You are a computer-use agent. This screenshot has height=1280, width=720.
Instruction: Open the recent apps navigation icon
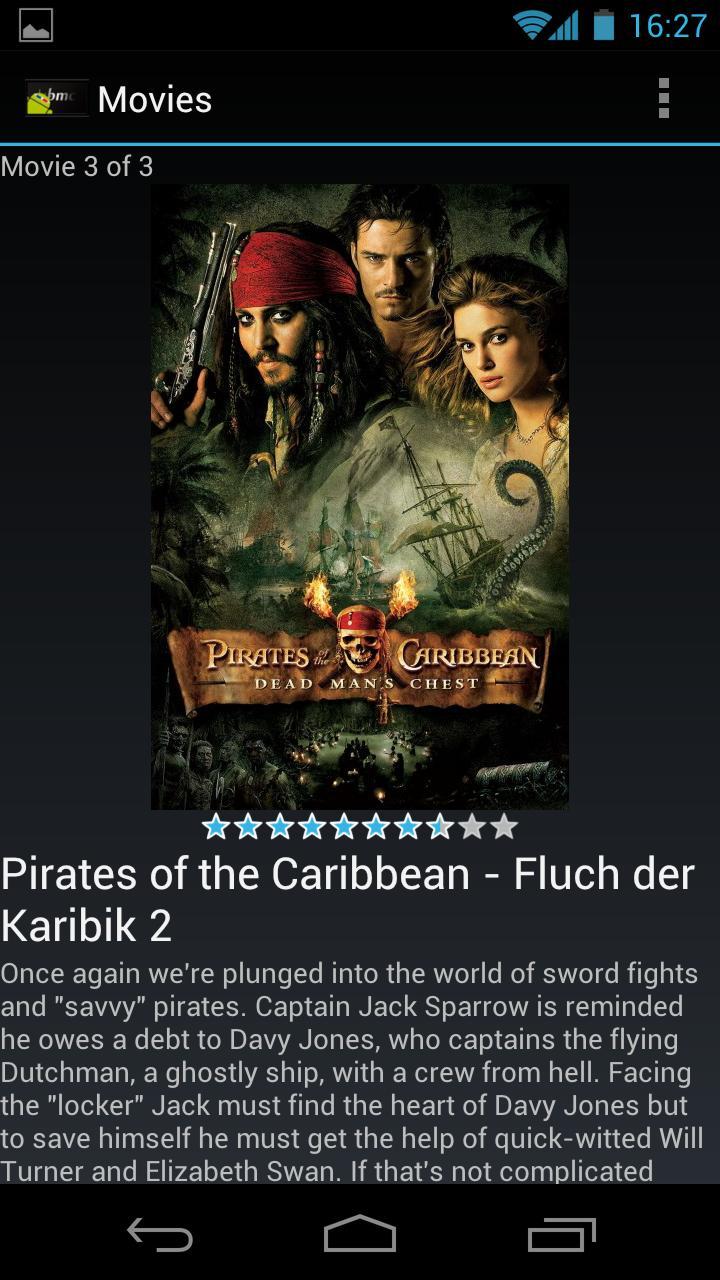click(561, 1235)
